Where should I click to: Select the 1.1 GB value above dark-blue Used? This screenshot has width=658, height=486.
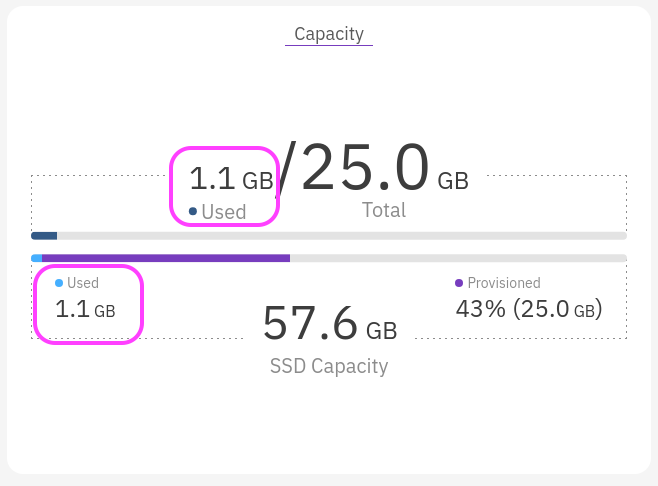(231, 179)
